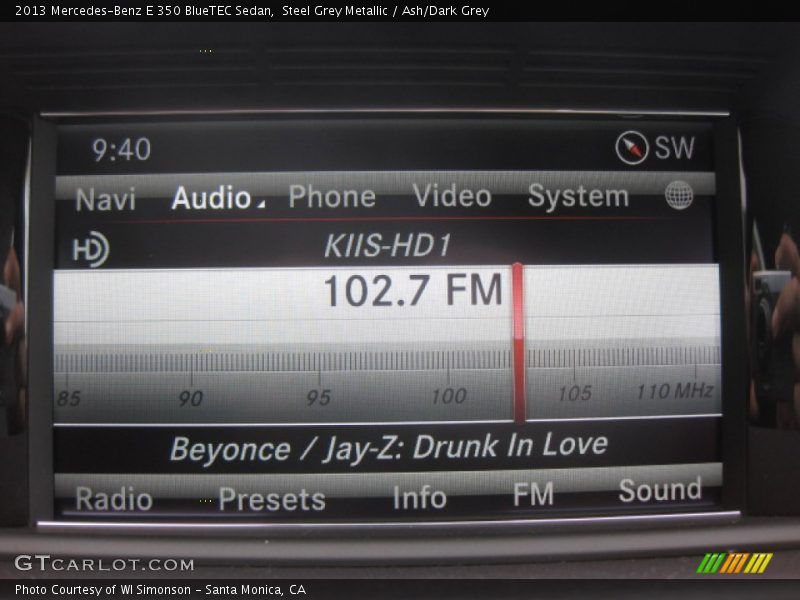Switch the FM waveband button
The height and width of the screenshot is (600, 800).
(533, 494)
